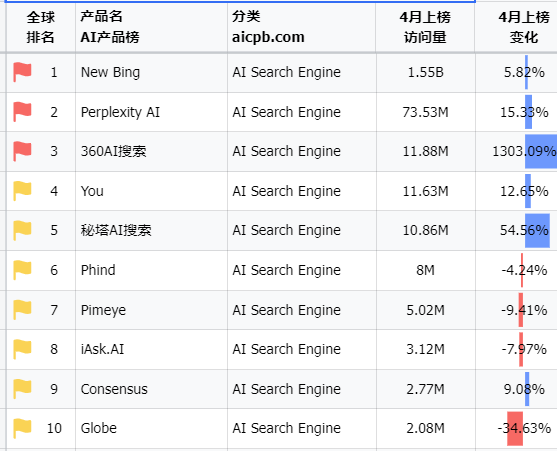This screenshot has height=451, width=557.
Task: Click the Consensus product name
Action: [x=114, y=389]
